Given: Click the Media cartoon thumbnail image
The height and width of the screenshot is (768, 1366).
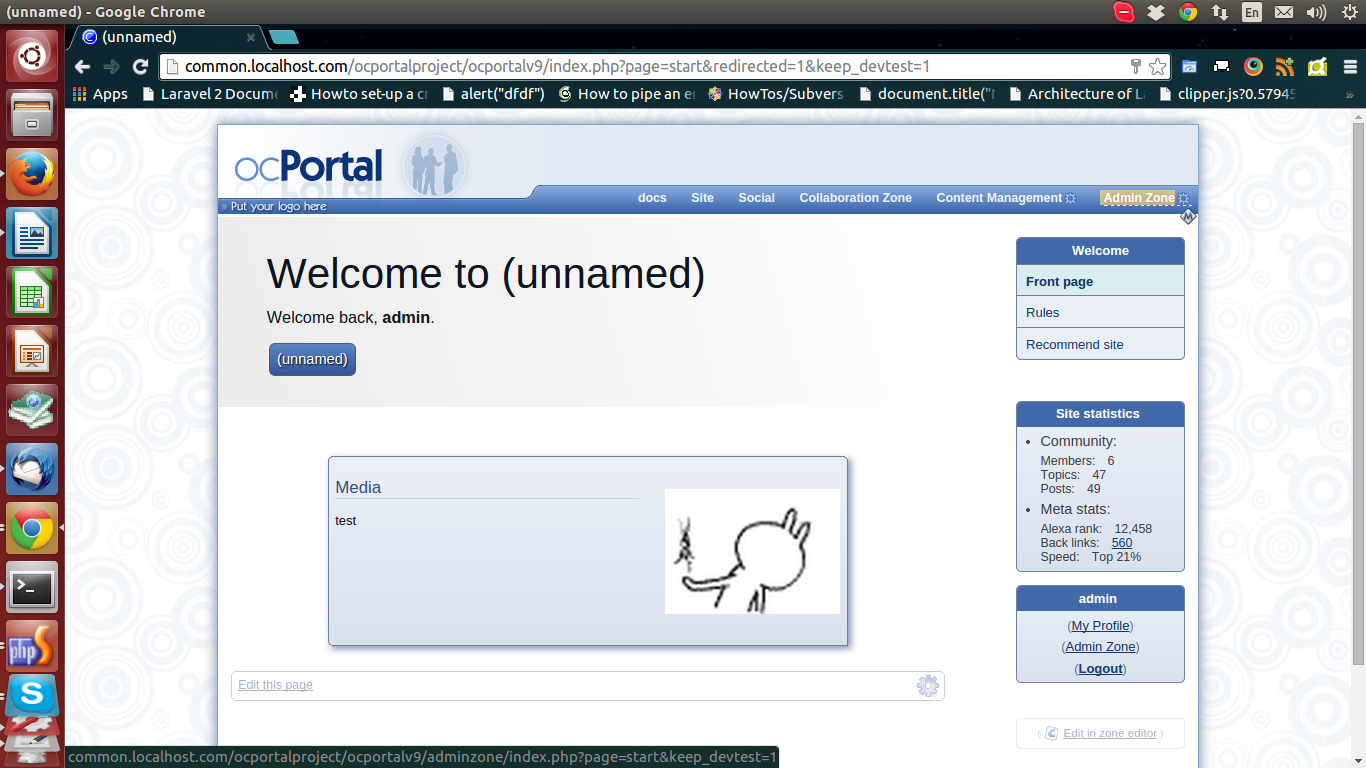Looking at the screenshot, I should (x=752, y=551).
